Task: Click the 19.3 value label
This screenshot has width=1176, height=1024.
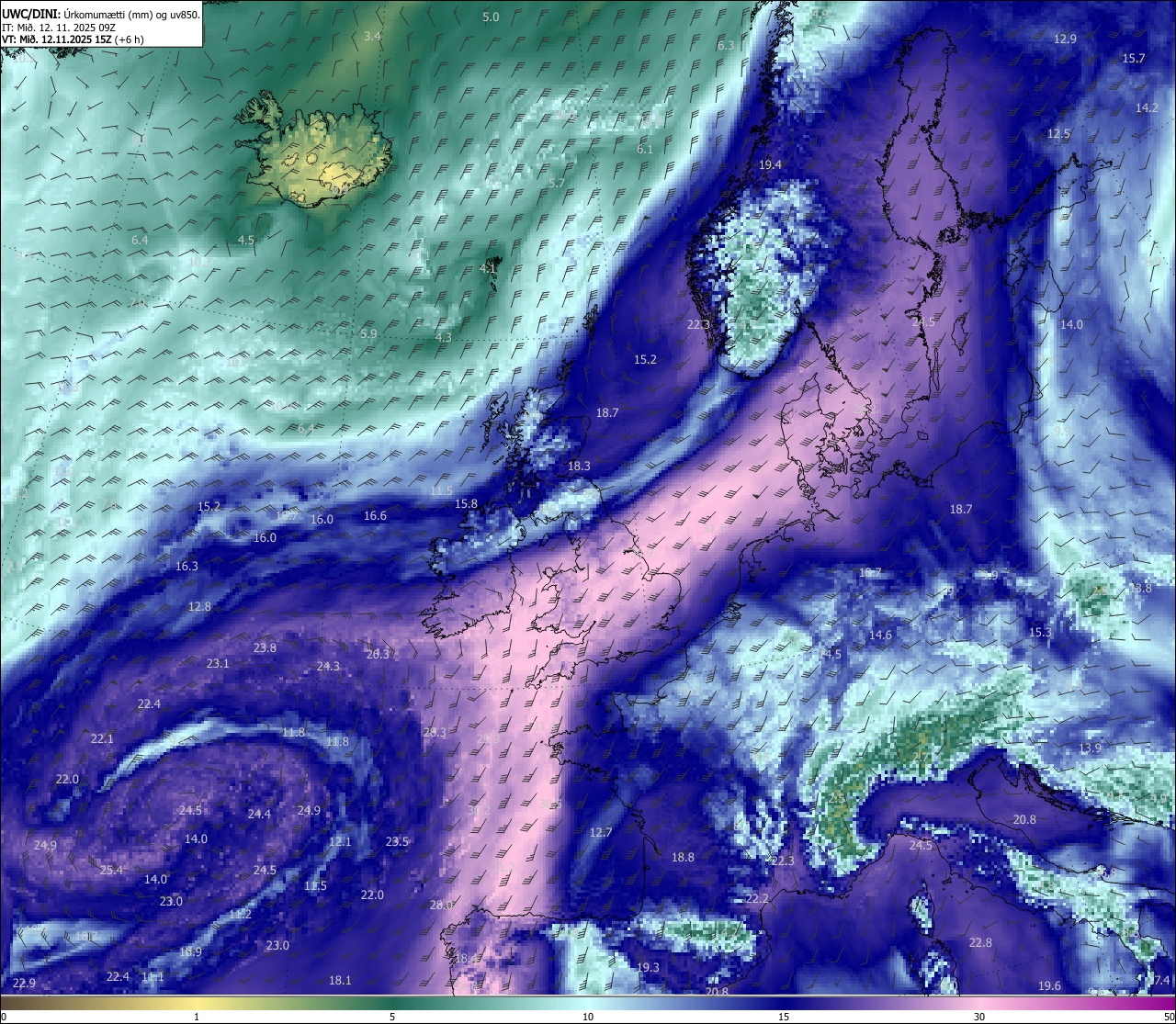Action: point(648,968)
